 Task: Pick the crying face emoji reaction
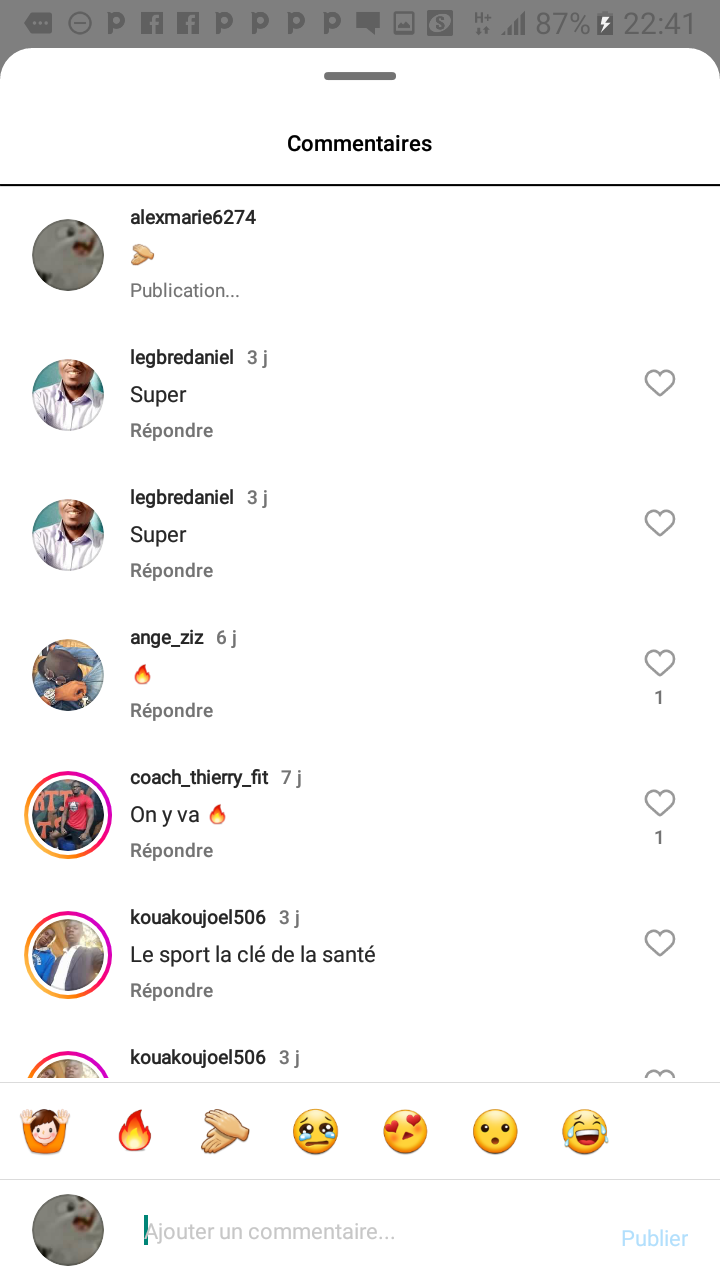316,1132
